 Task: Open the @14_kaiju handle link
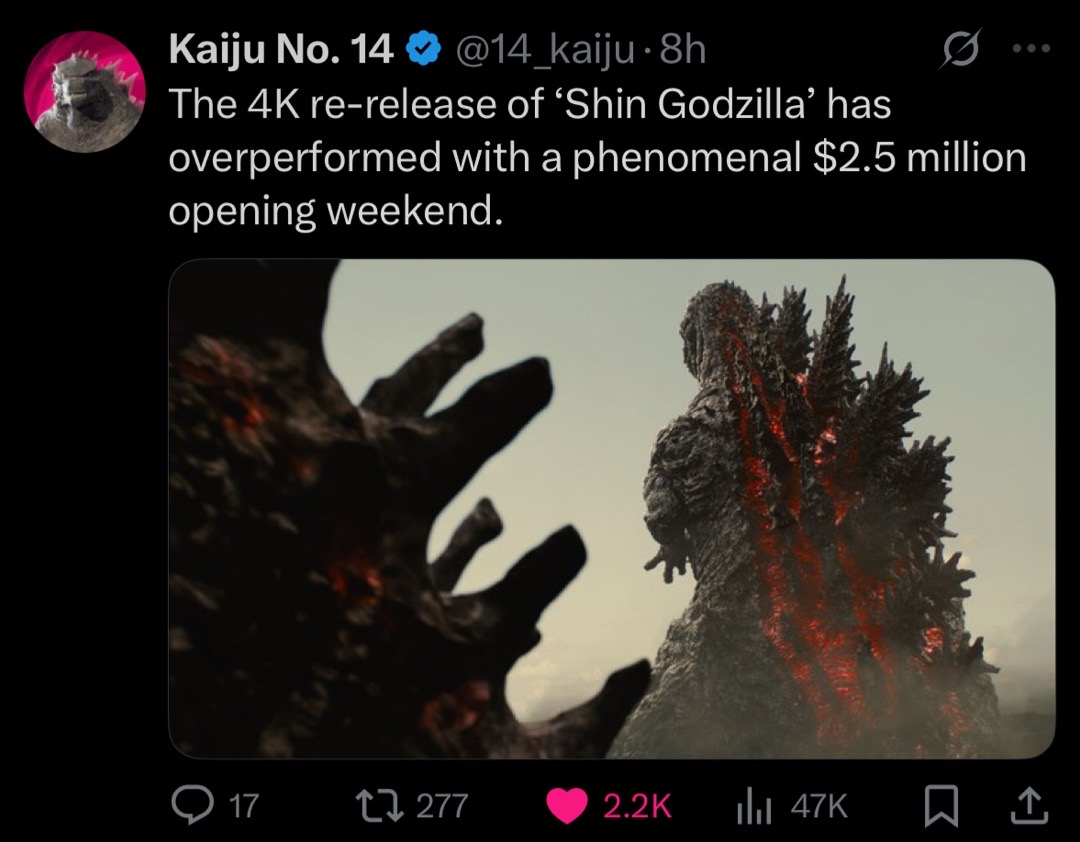[x=543, y=50]
